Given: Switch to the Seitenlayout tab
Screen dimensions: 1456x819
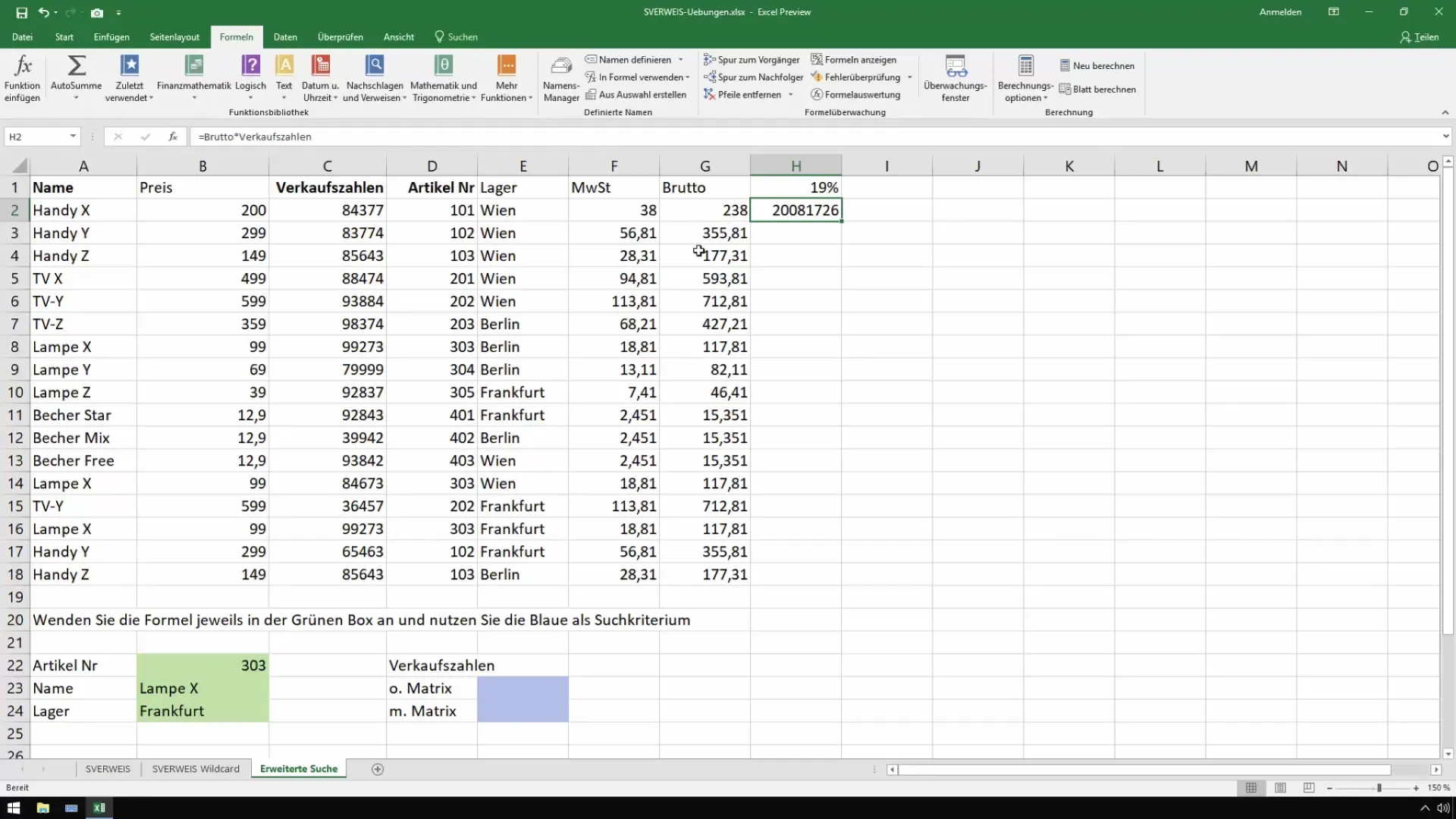Looking at the screenshot, I should tap(174, 37).
